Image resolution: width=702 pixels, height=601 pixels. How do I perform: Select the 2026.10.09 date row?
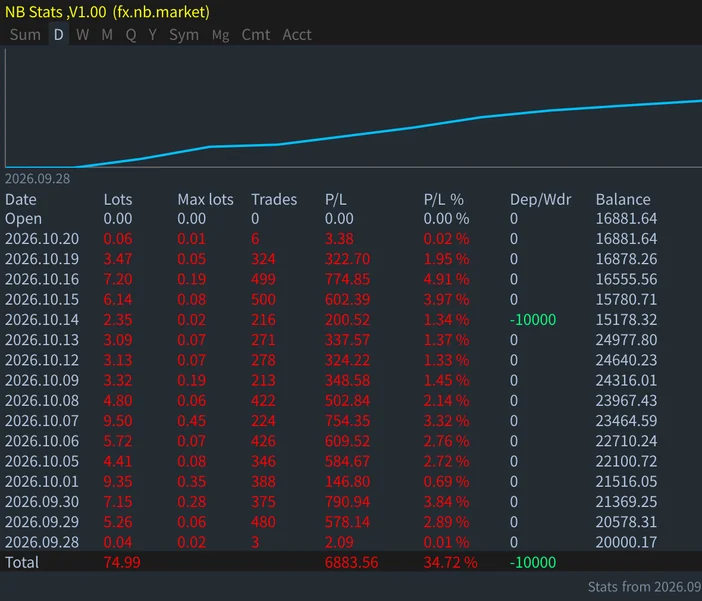tap(42, 380)
